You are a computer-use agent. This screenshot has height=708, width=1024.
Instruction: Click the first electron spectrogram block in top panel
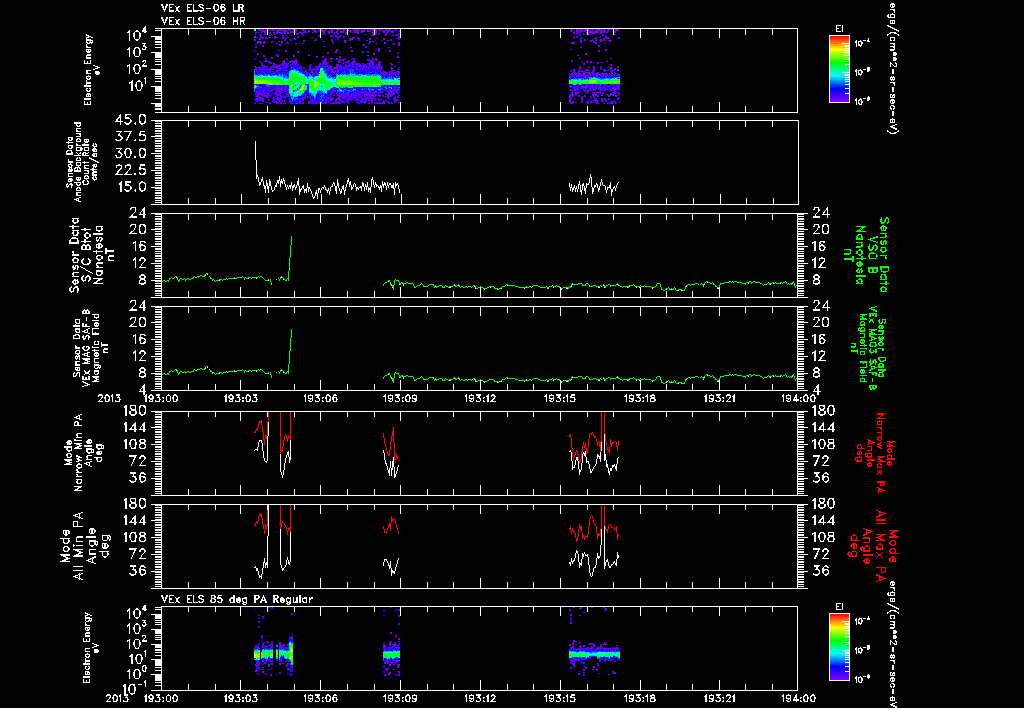coord(327,66)
